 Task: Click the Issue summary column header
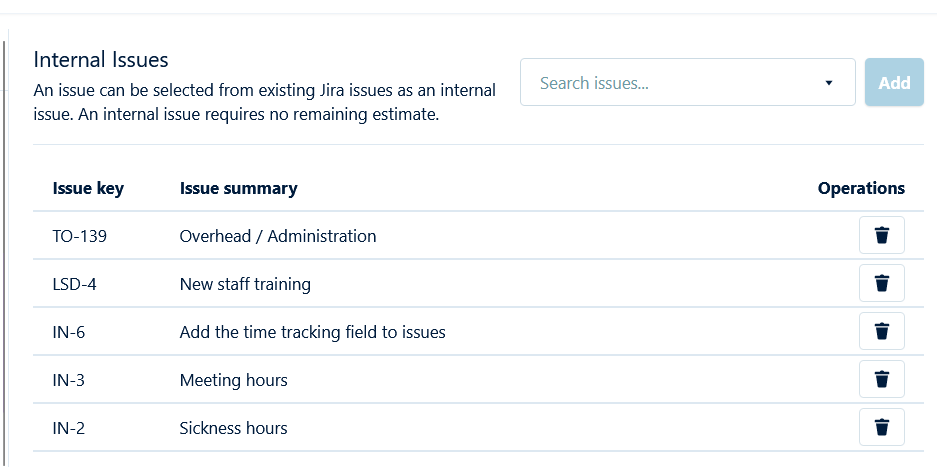238,188
